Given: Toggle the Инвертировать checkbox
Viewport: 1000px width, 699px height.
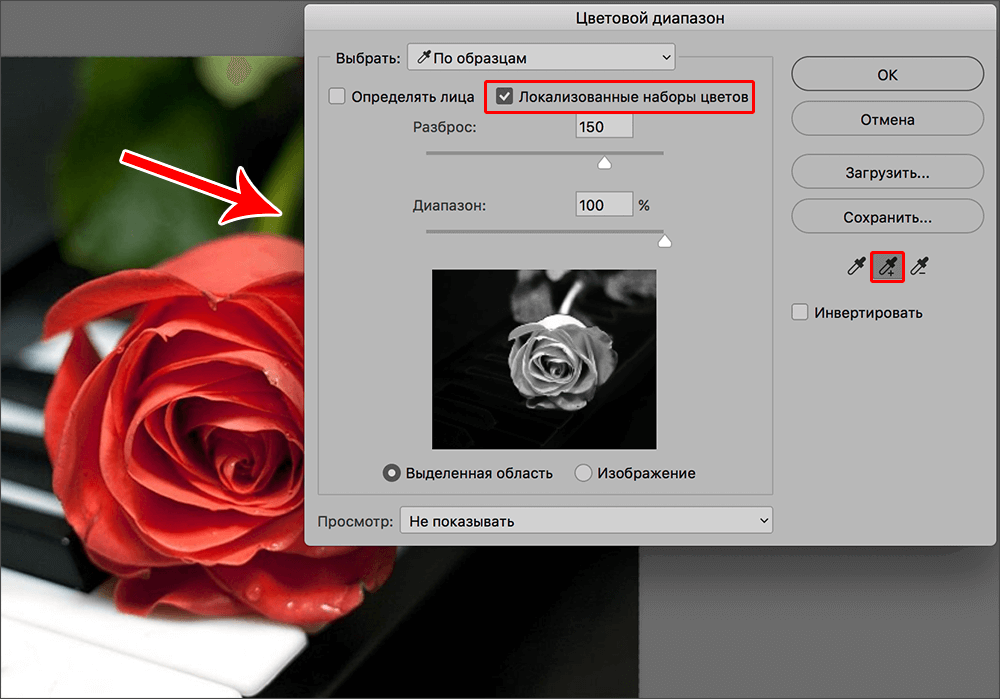Looking at the screenshot, I should coord(800,312).
